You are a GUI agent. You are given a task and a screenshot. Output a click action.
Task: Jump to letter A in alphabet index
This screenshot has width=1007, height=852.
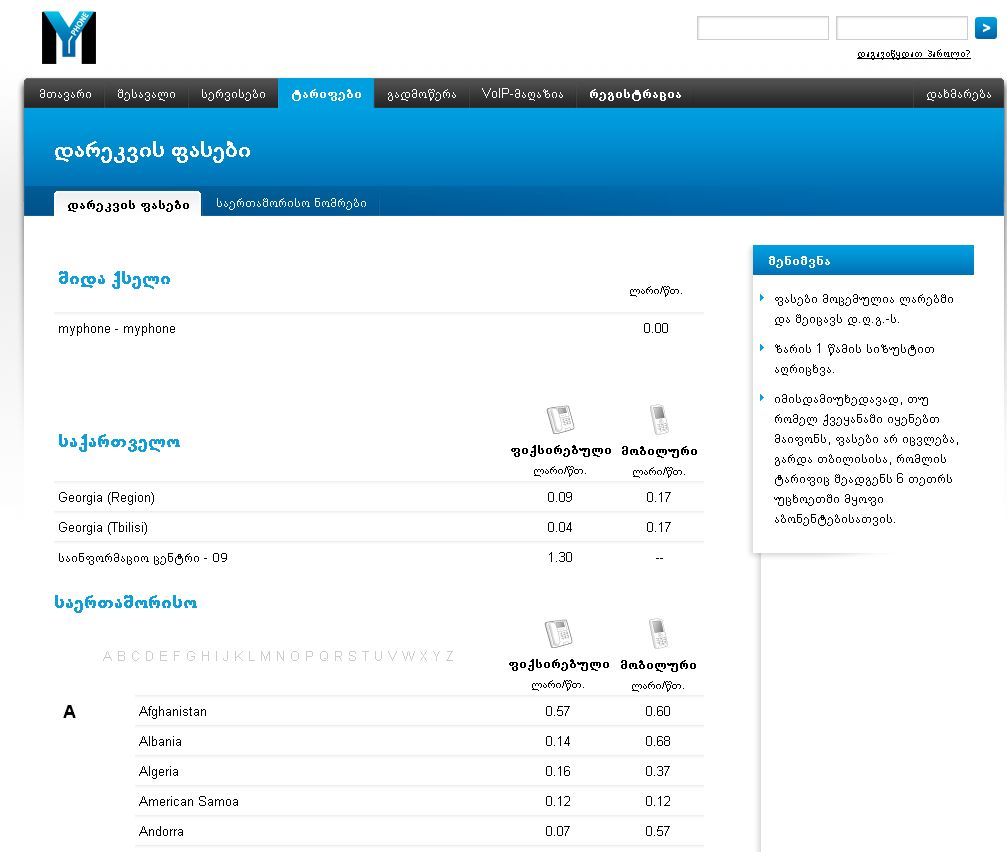coord(107,656)
